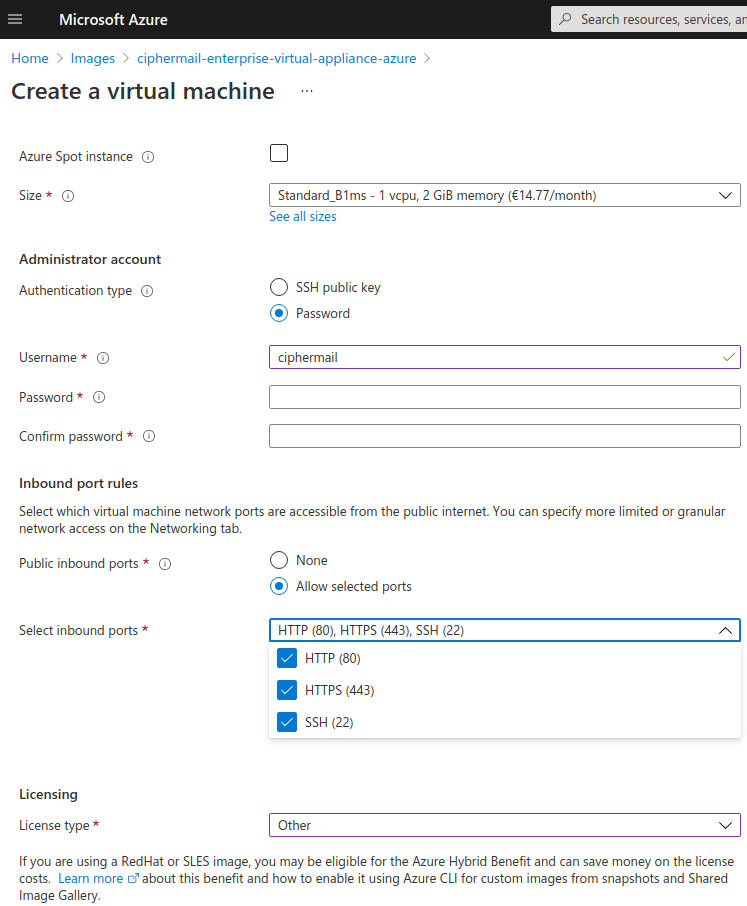Uncheck the HTTPS (443) port option
747x906 pixels.
click(288, 690)
